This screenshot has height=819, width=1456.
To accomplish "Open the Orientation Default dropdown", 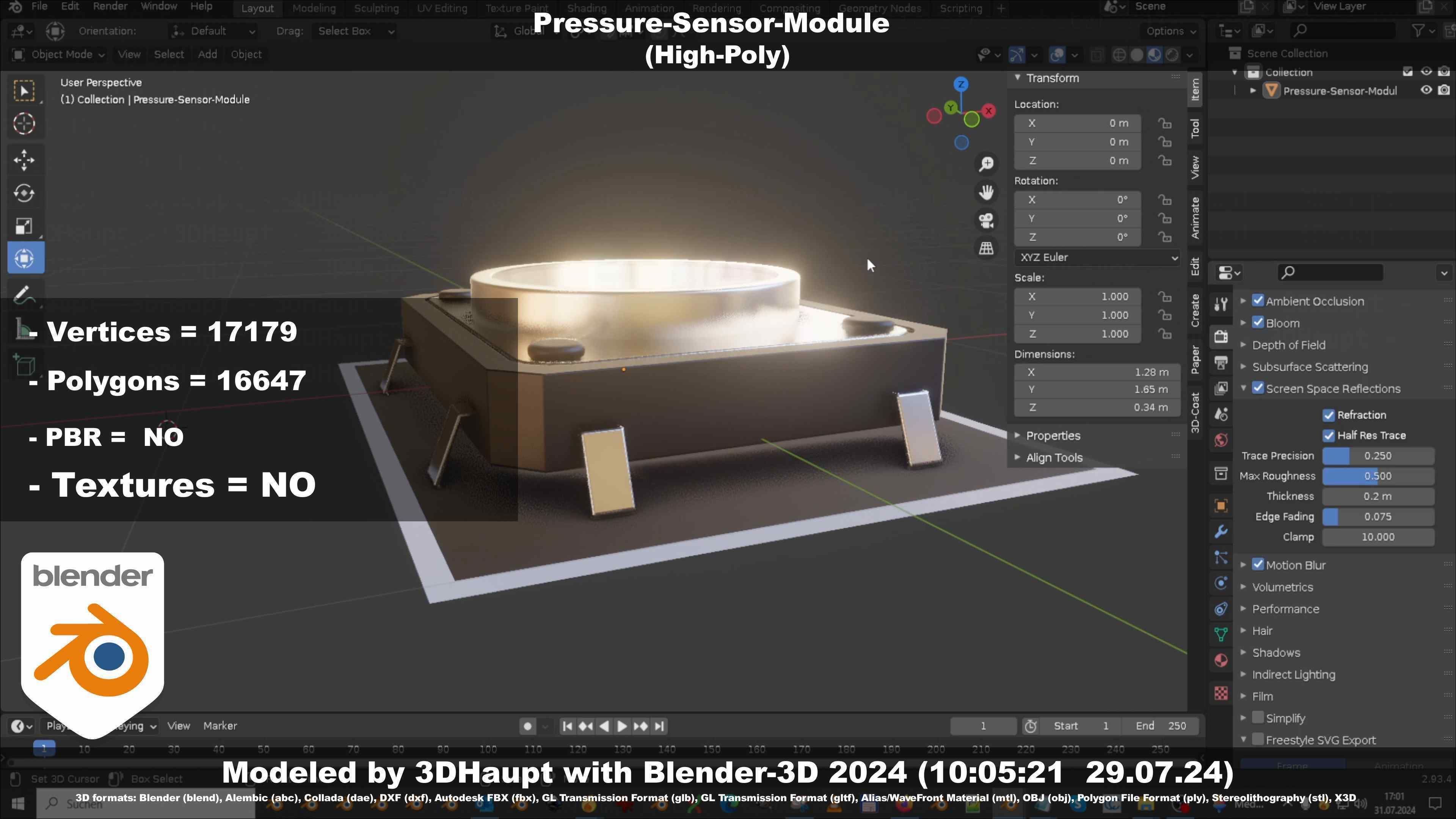I will click(213, 31).
